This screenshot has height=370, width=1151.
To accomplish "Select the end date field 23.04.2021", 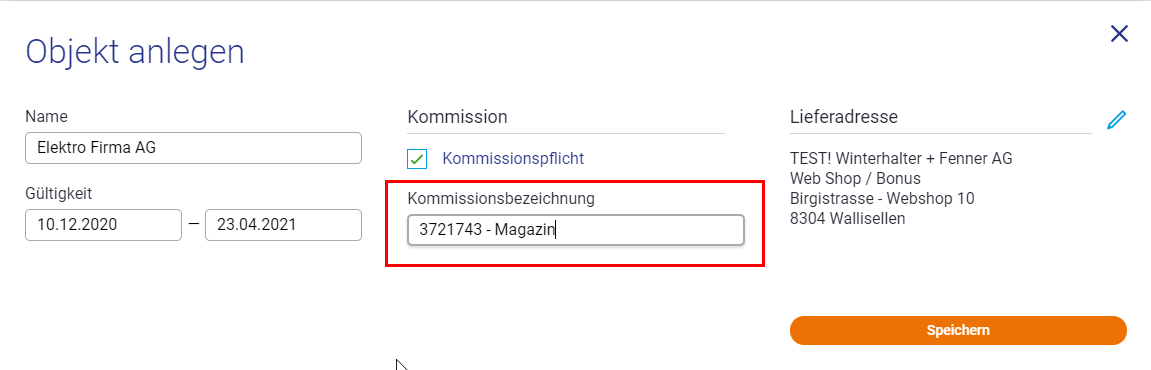I will coord(283,225).
